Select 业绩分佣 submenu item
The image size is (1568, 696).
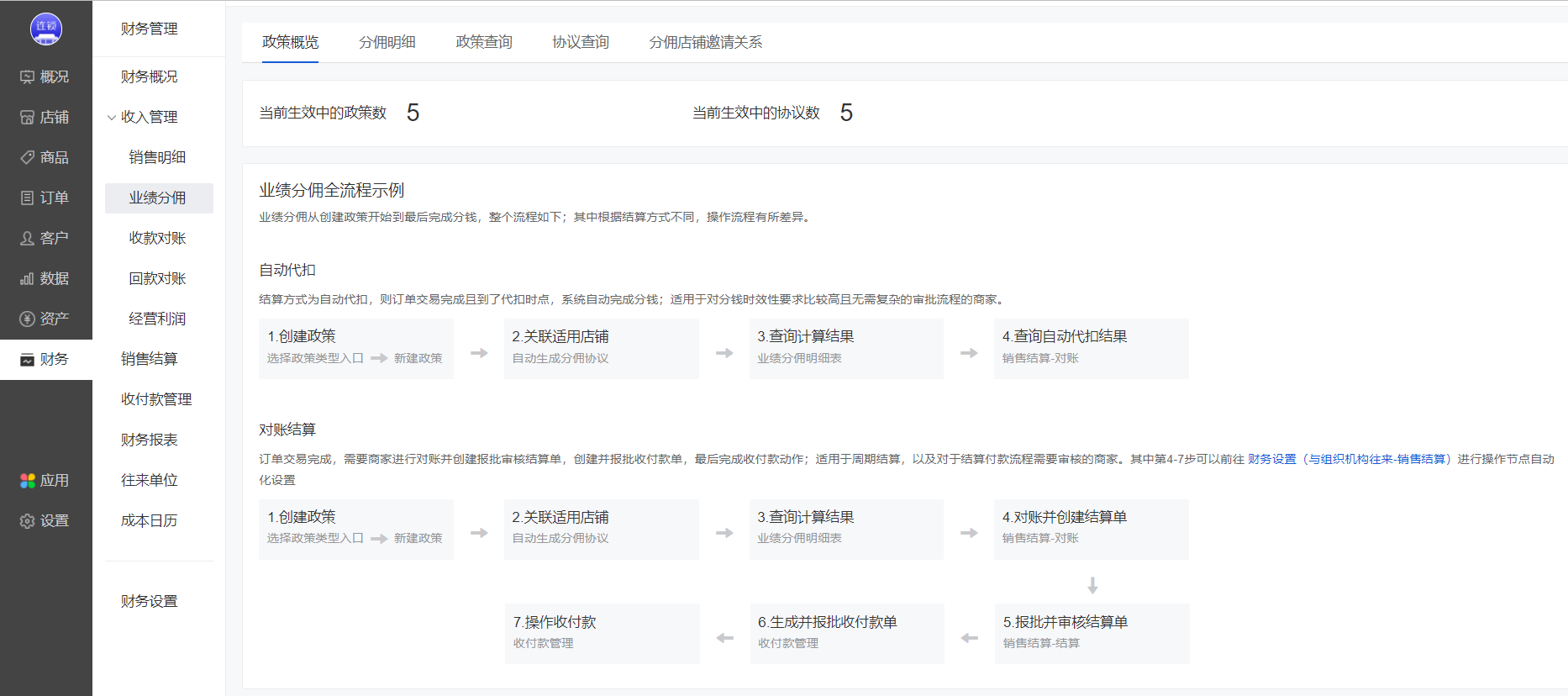(x=159, y=198)
